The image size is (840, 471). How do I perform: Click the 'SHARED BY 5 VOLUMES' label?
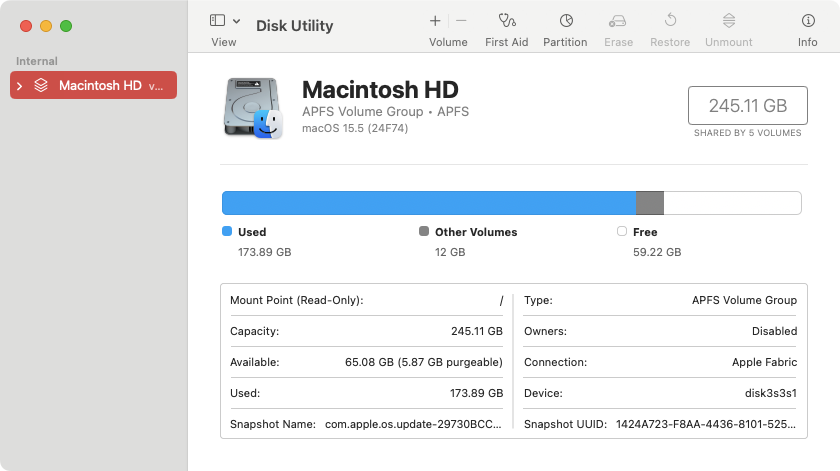tap(748, 133)
